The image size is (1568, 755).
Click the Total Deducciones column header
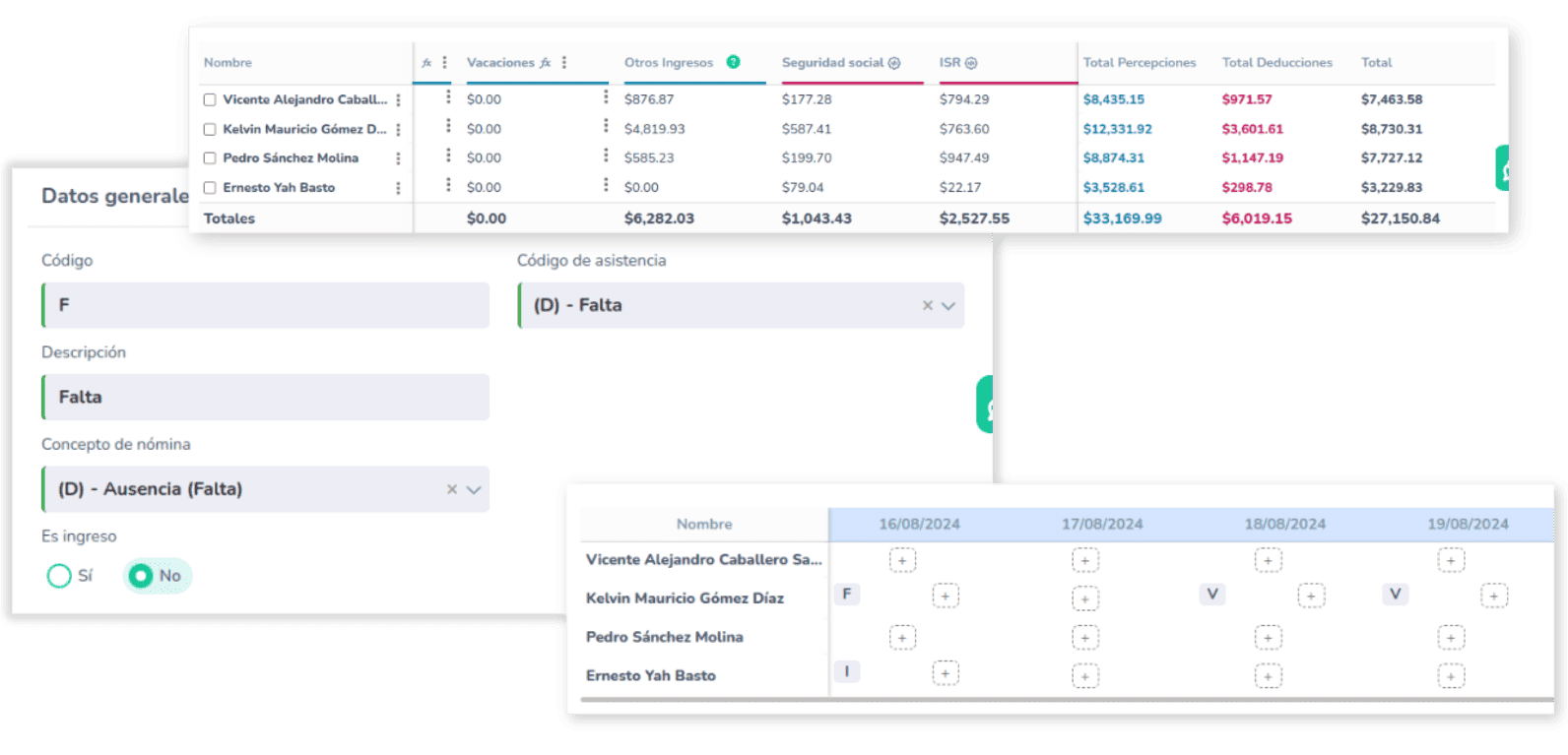point(1276,62)
